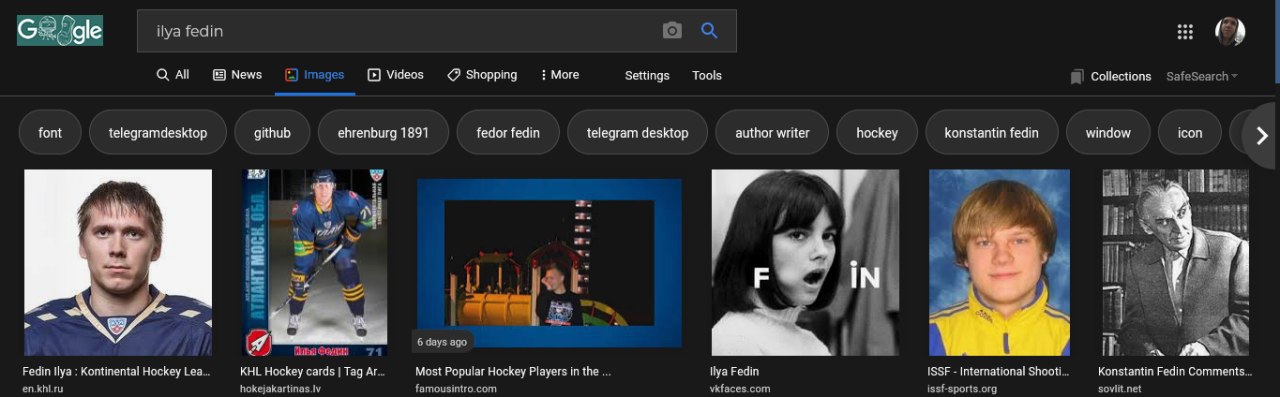Click the Google doodle logo

point(60,31)
